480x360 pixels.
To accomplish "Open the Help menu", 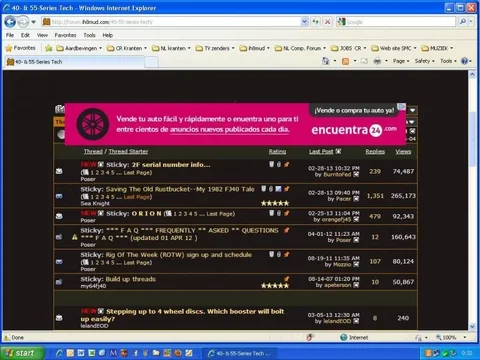I will click(x=107, y=35).
